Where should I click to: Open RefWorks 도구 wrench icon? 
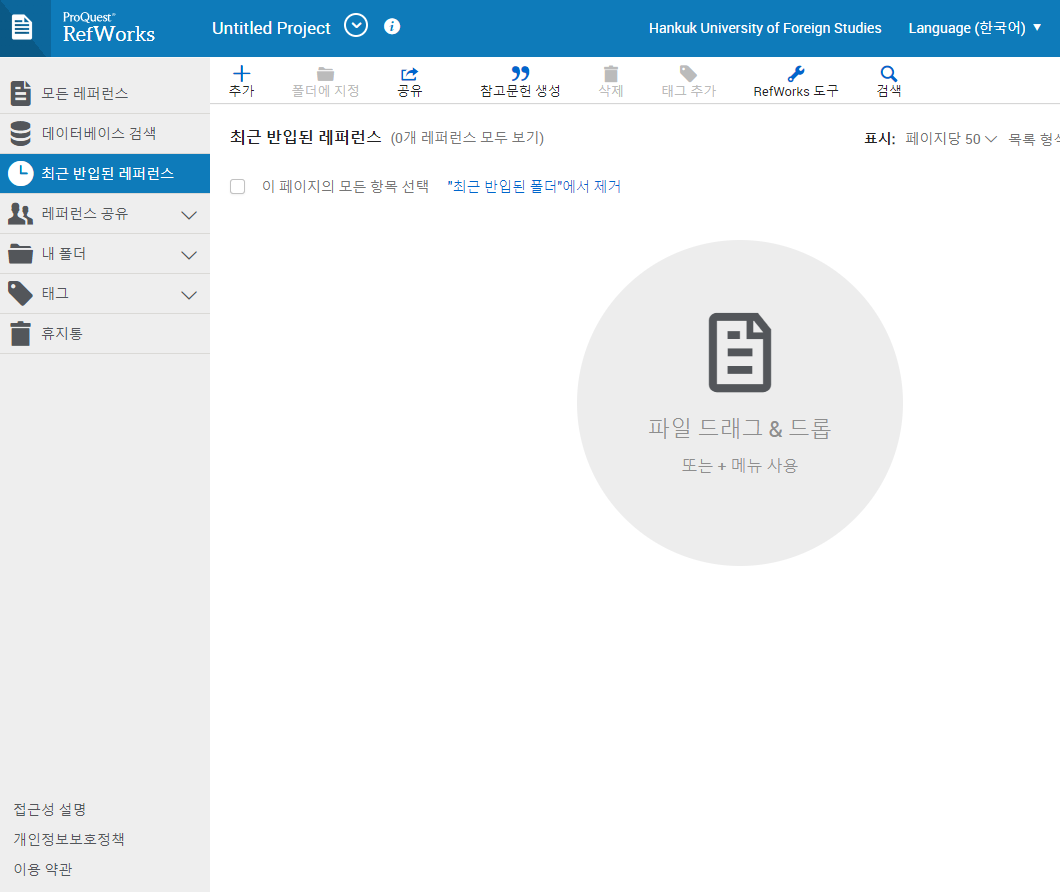click(796, 74)
